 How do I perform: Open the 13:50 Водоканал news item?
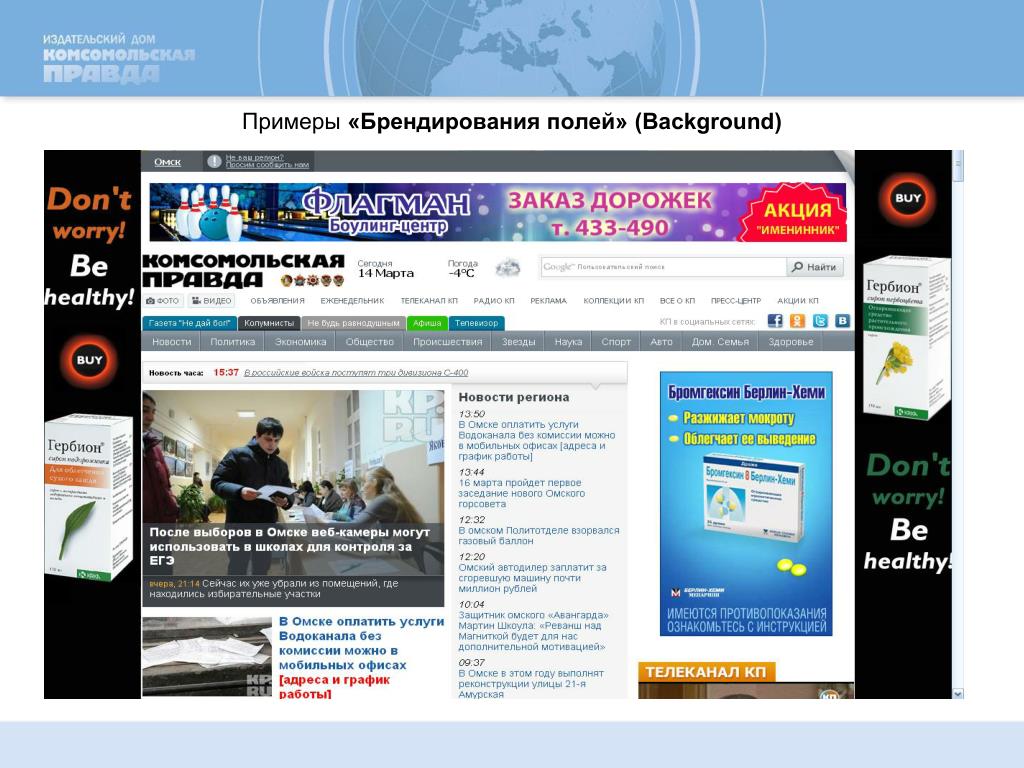[537, 440]
